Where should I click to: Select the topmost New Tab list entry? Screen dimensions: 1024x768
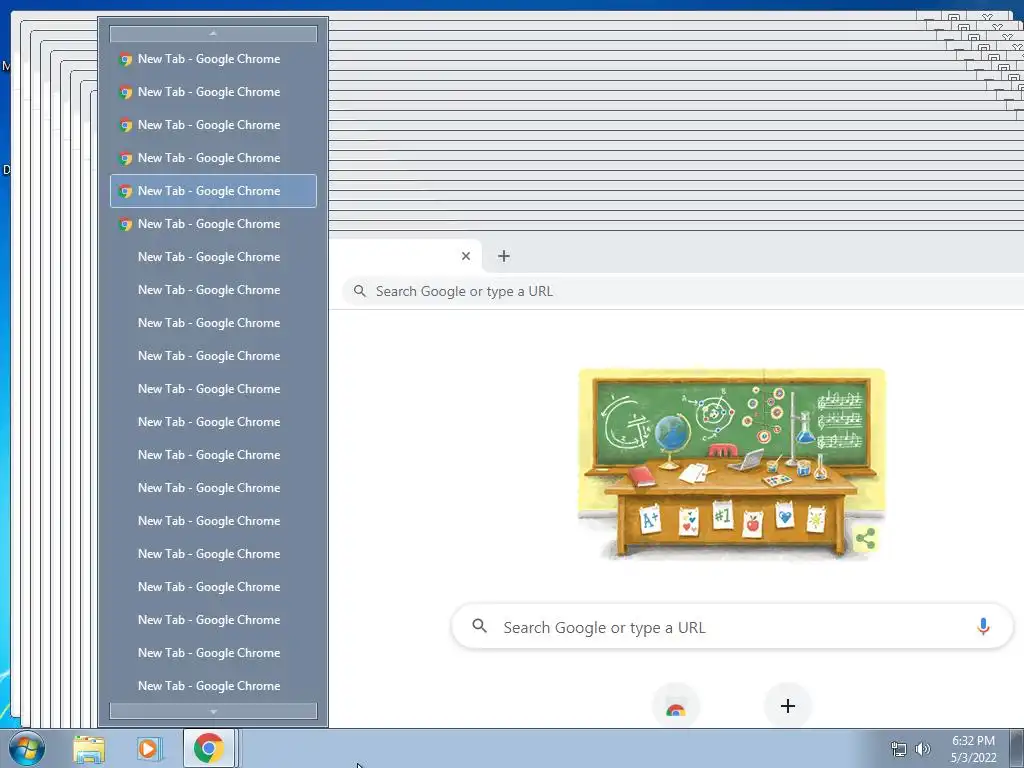(x=214, y=59)
